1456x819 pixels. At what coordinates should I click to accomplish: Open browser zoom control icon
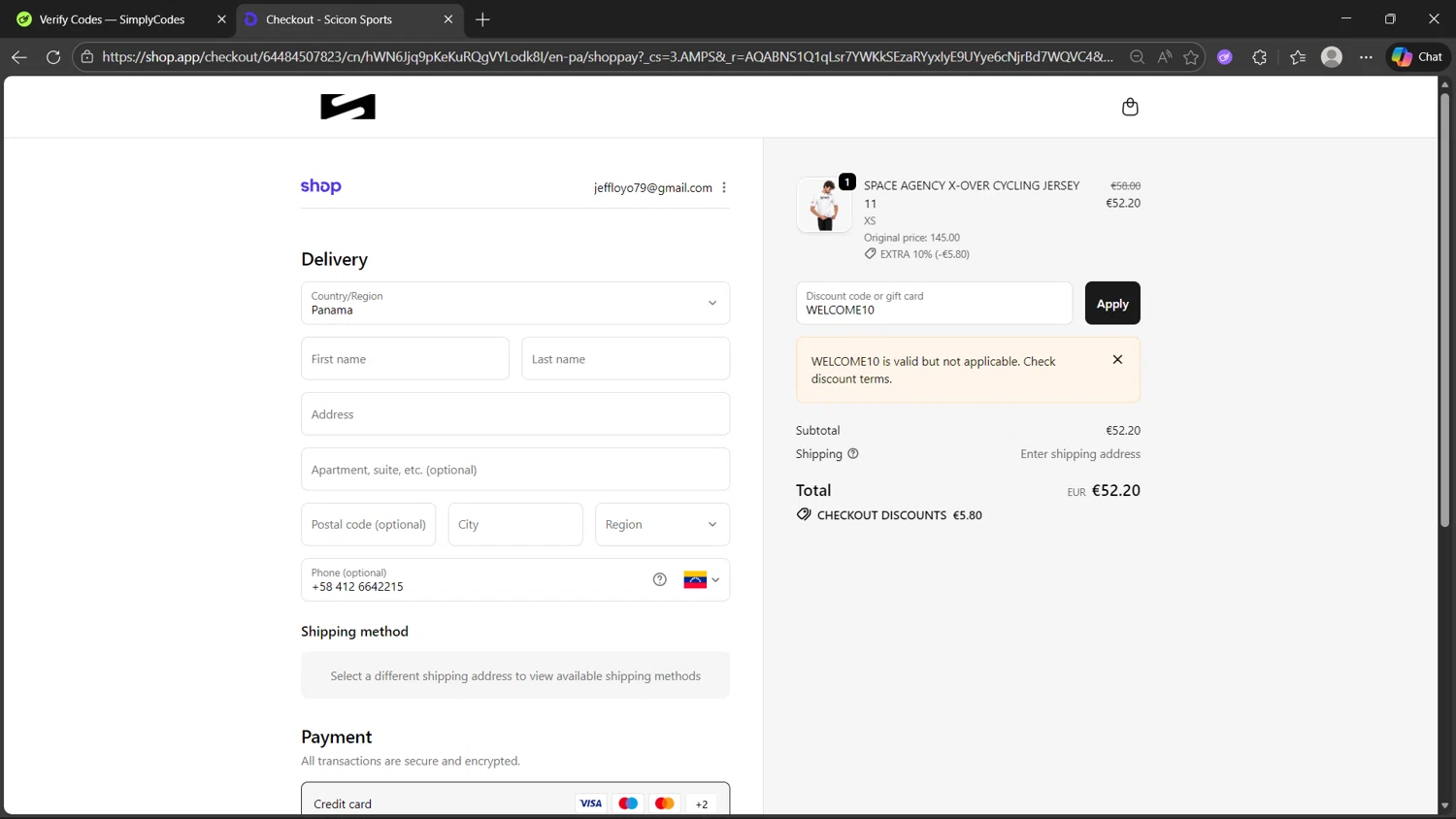pyautogui.click(x=1137, y=57)
